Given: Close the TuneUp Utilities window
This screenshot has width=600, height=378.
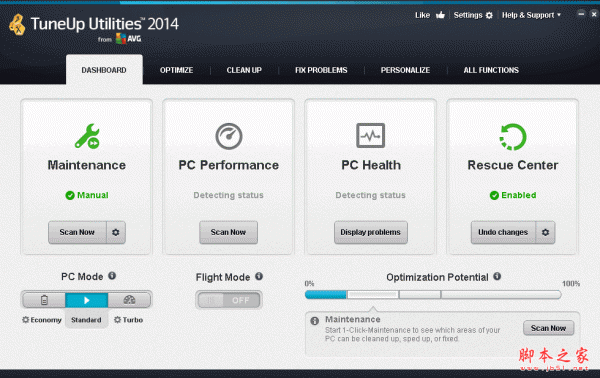Looking at the screenshot, I should (594, 14).
